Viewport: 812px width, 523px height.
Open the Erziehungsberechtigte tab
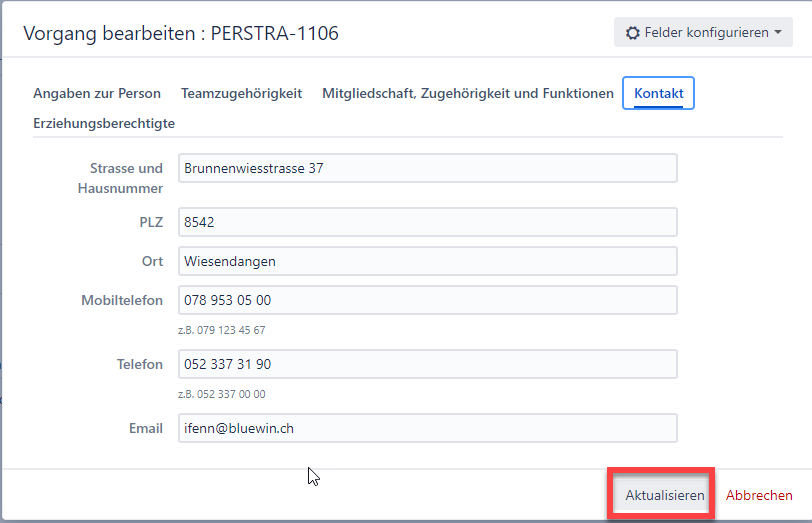tap(104, 123)
